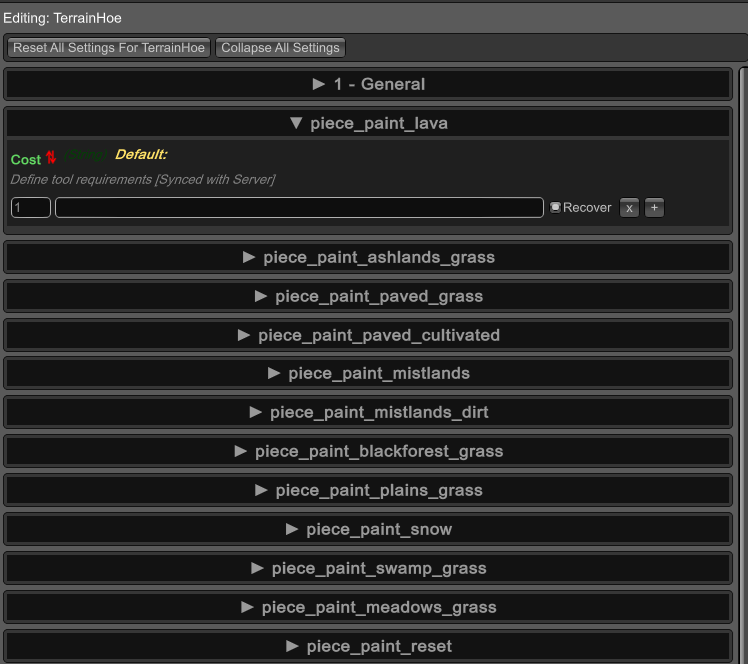
Task: Expand piece_paint_reset section
Action: [x=368, y=646]
